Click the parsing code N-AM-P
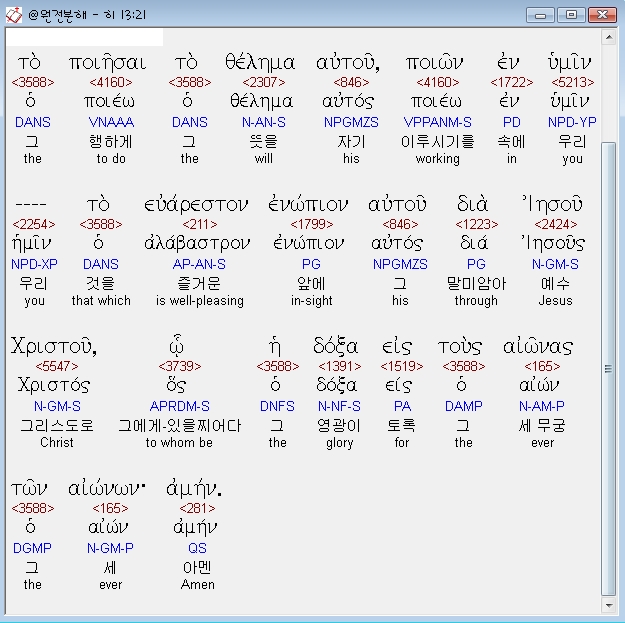 542,406
